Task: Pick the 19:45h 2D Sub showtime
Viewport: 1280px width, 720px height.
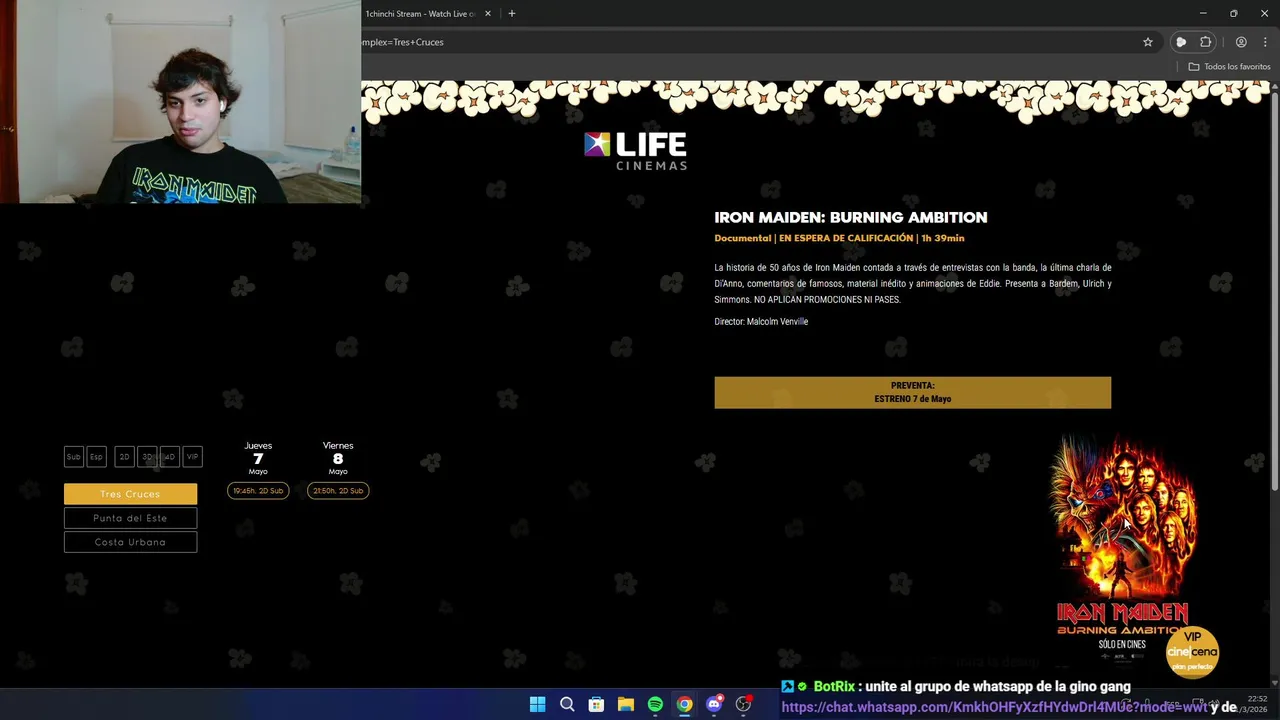Action: (258, 491)
